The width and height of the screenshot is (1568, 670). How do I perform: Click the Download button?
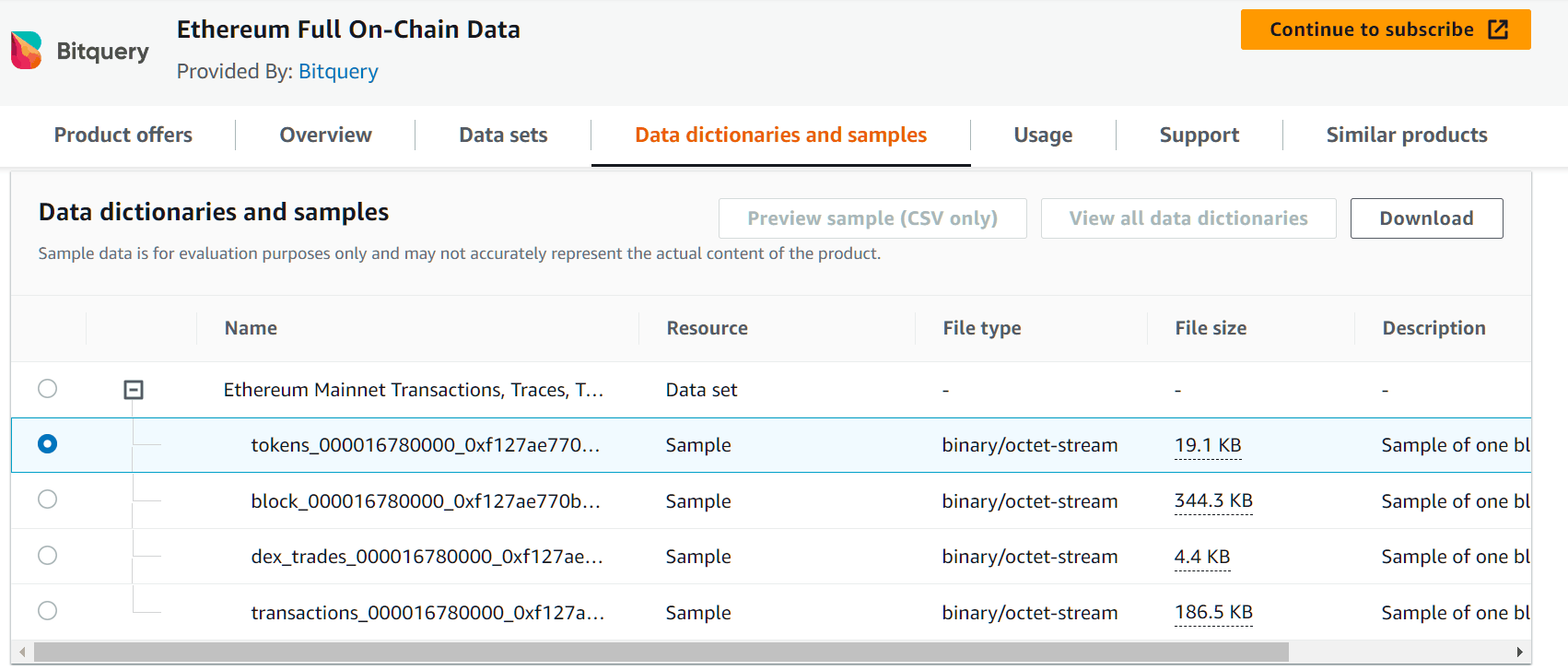coord(1427,218)
